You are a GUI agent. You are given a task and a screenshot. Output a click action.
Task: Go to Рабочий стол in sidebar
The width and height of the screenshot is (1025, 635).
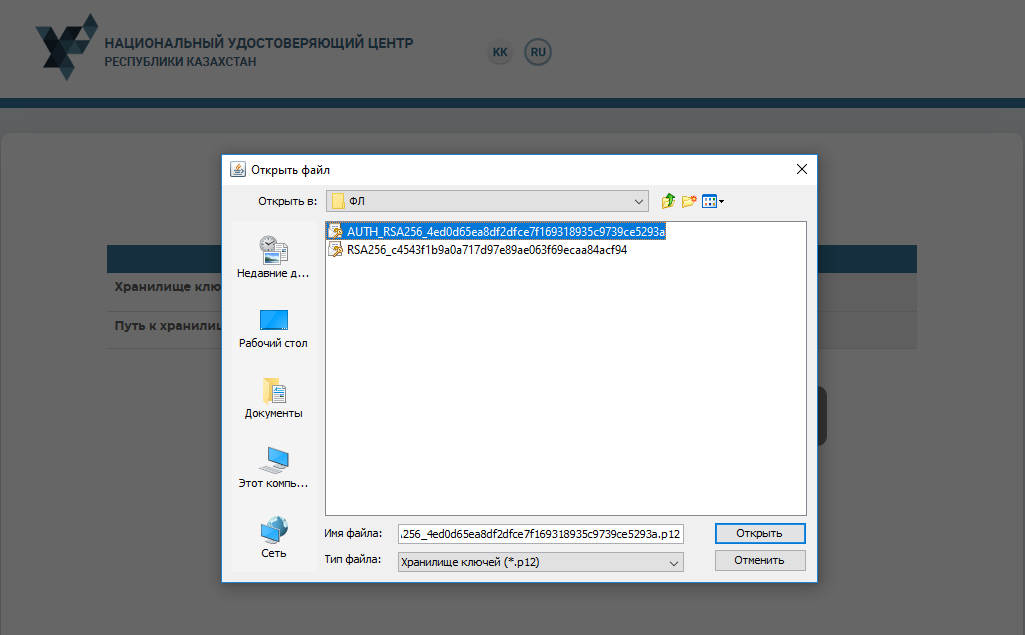[274, 328]
